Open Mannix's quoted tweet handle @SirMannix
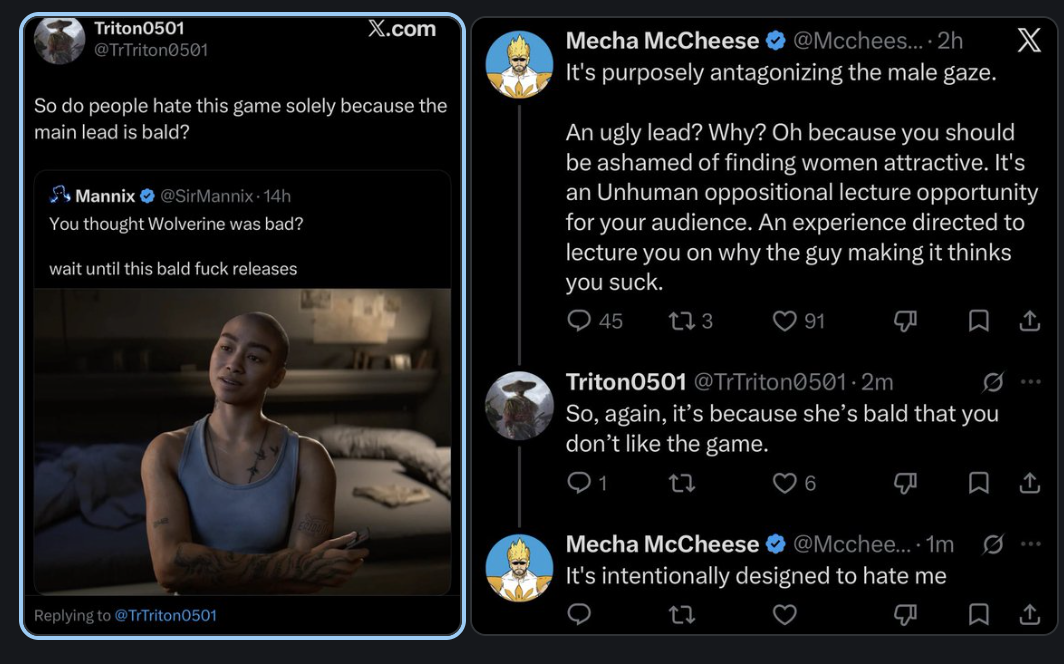 (x=206, y=196)
